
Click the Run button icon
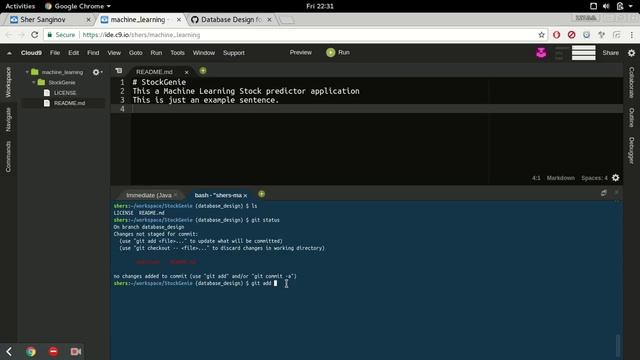[x=331, y=53]
